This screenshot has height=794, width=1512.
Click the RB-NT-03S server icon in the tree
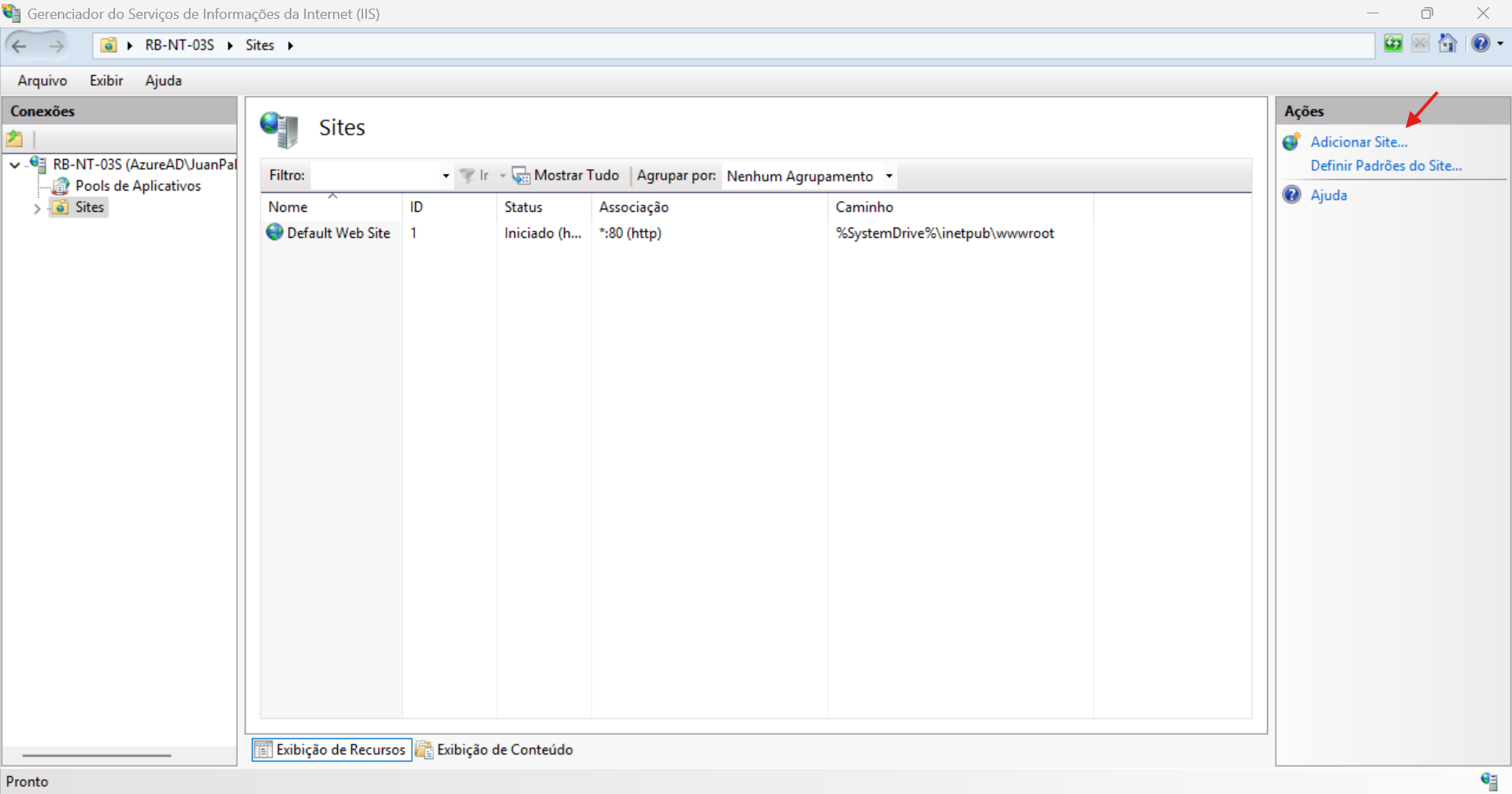tap(38, 165)
